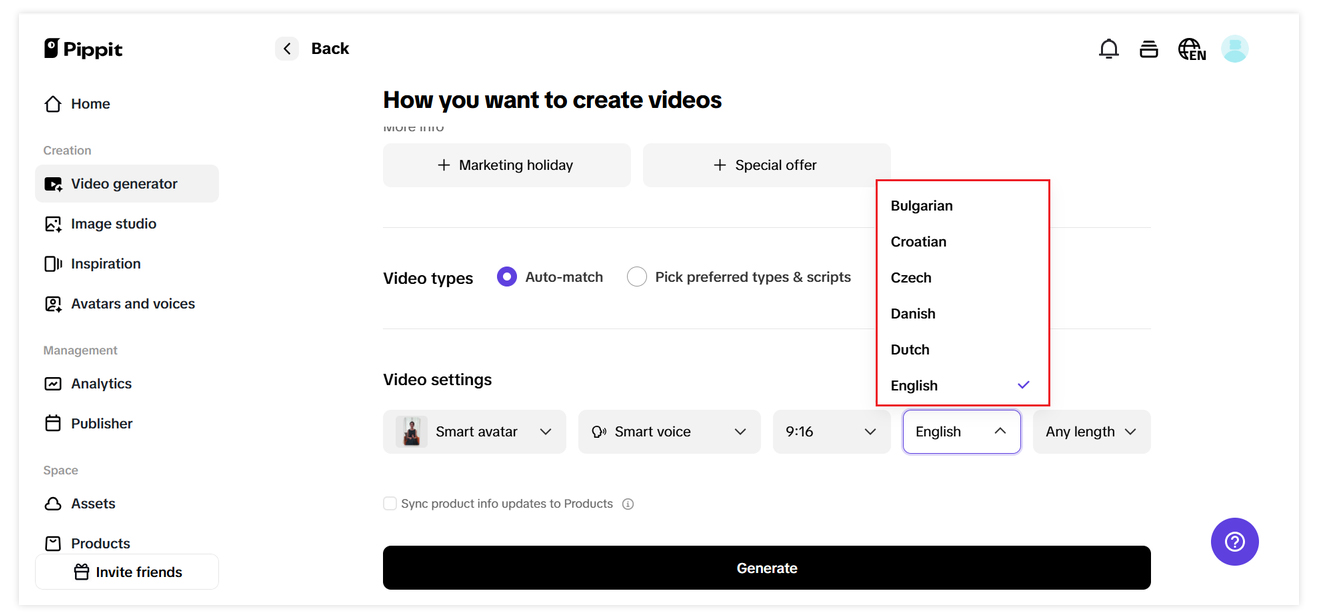1318x616 pixels.
Task: Click the Pippit logo
Action: 84,49
